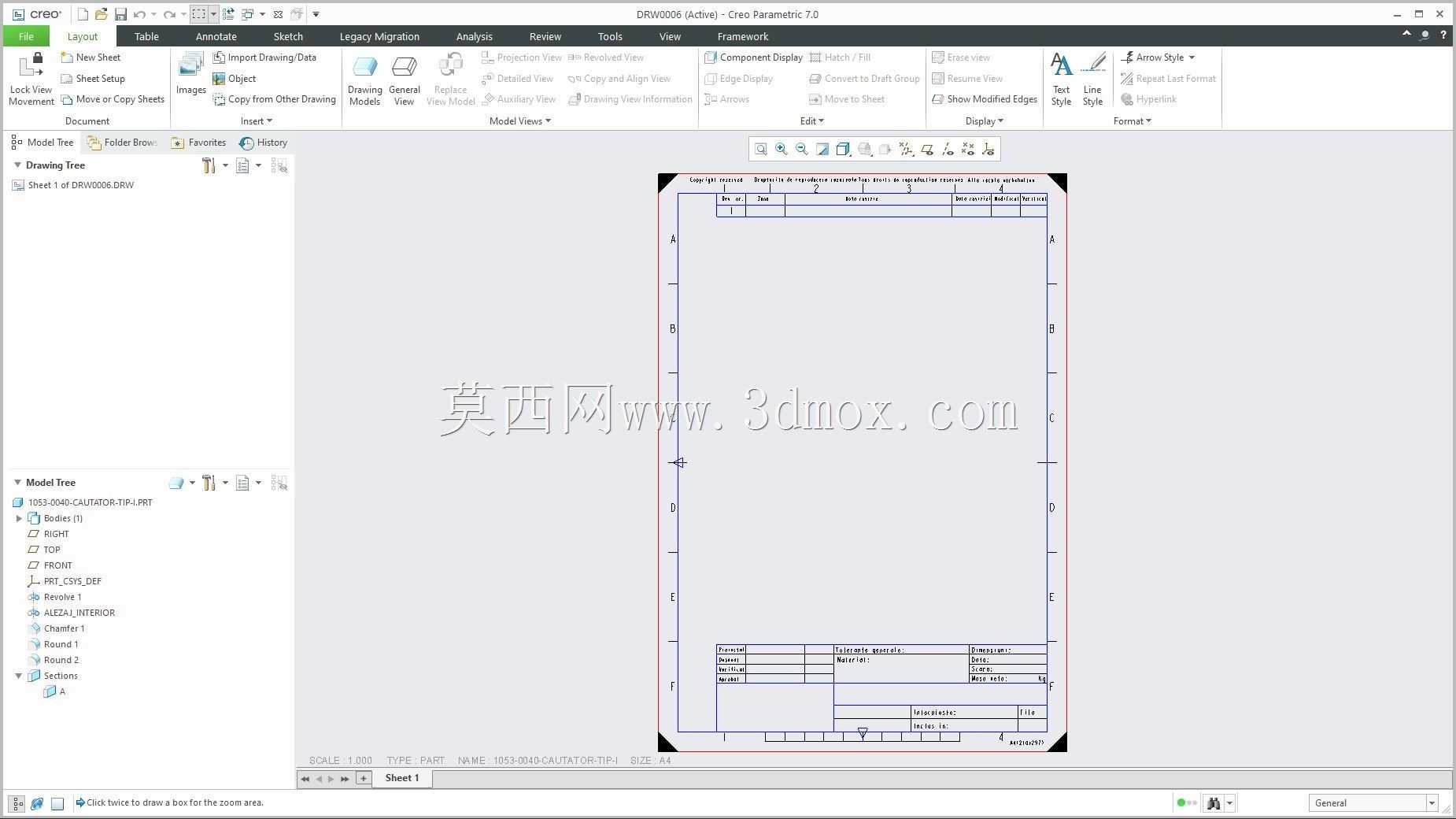Open the Command Search magnifier in the title bar
Viewport: 1456px width, 819px height.
pos(1425,35)
